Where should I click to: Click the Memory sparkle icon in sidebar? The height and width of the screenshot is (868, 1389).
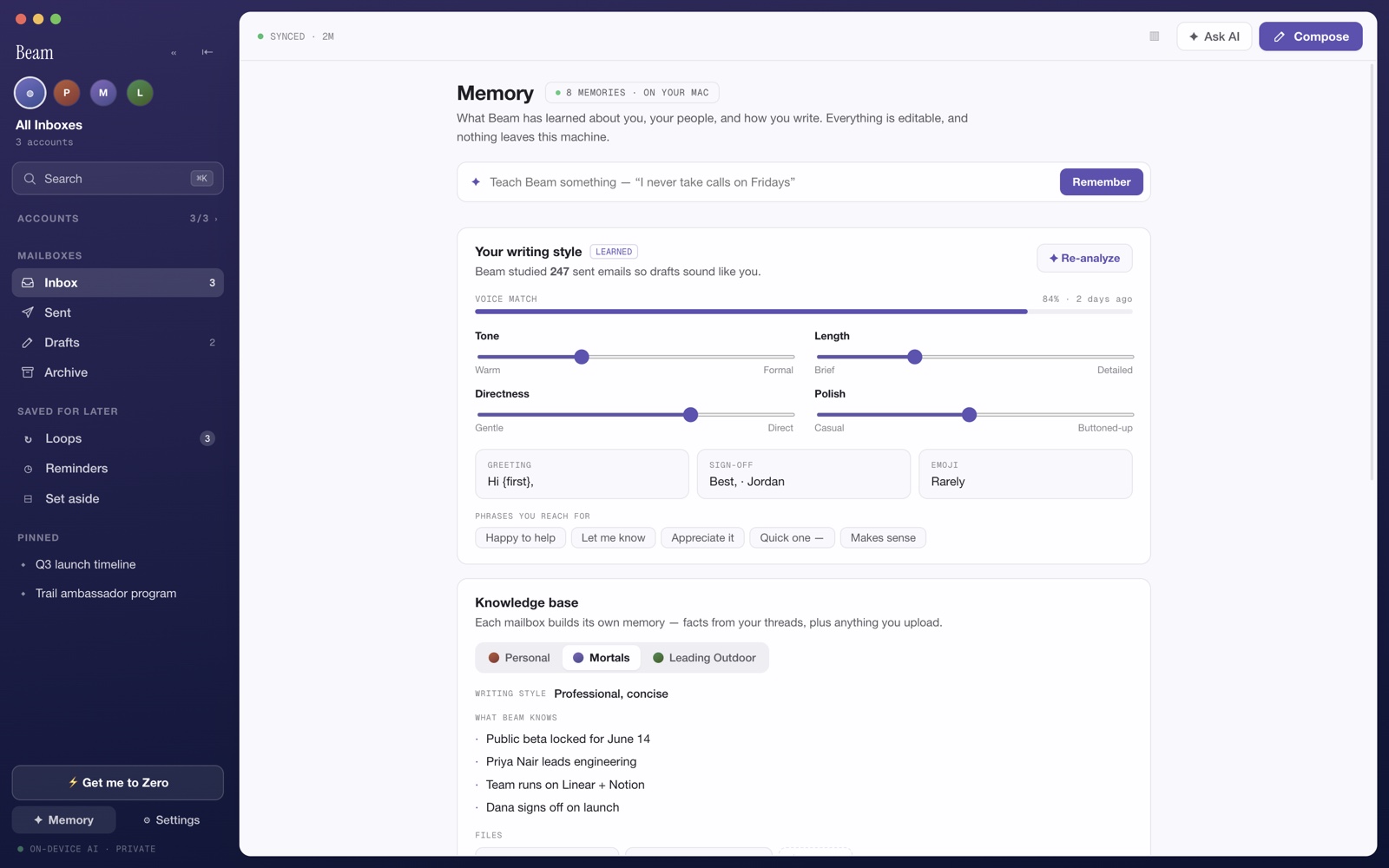tap(38, 820)
